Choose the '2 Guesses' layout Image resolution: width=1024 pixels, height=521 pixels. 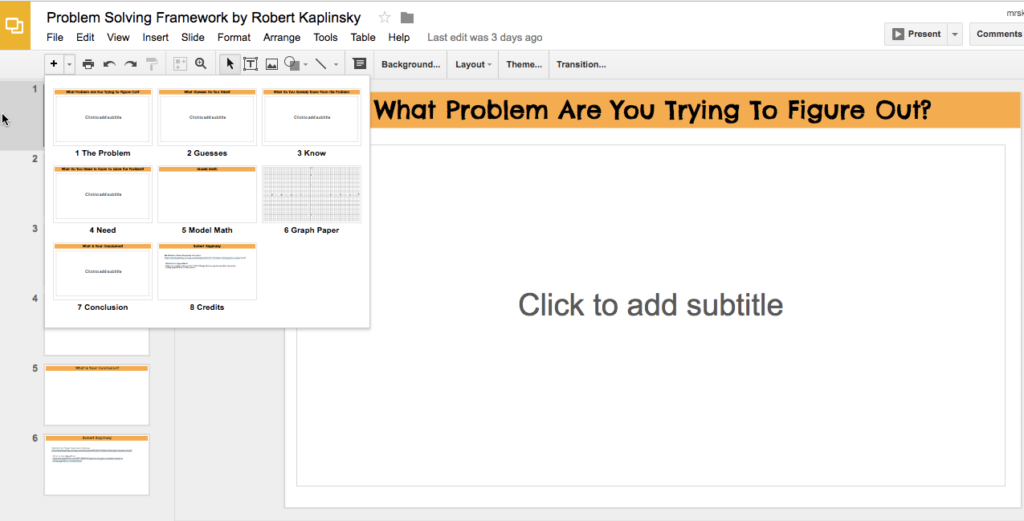(207, 123)
